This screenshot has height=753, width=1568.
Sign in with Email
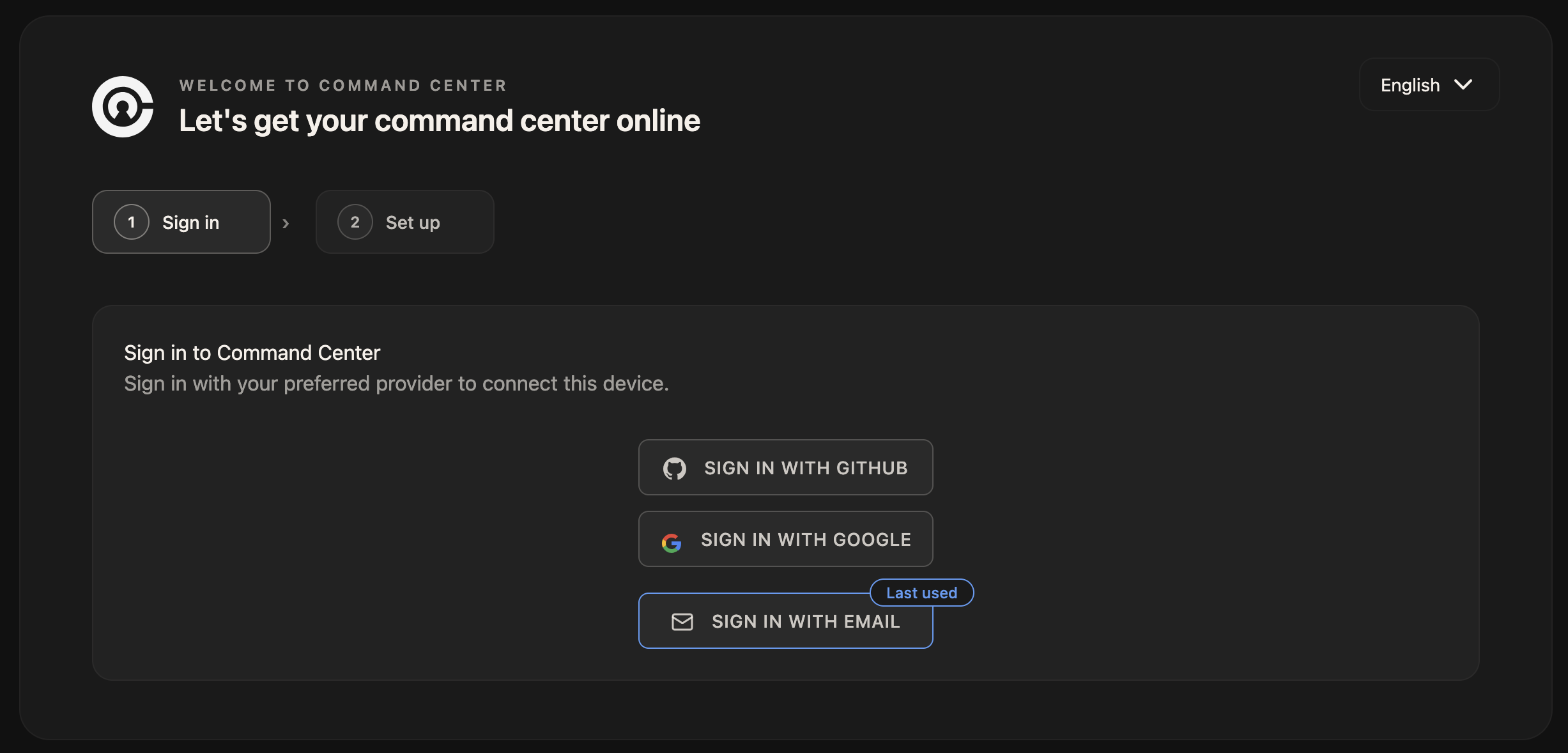pyautogui.click(x=785, y=621)
